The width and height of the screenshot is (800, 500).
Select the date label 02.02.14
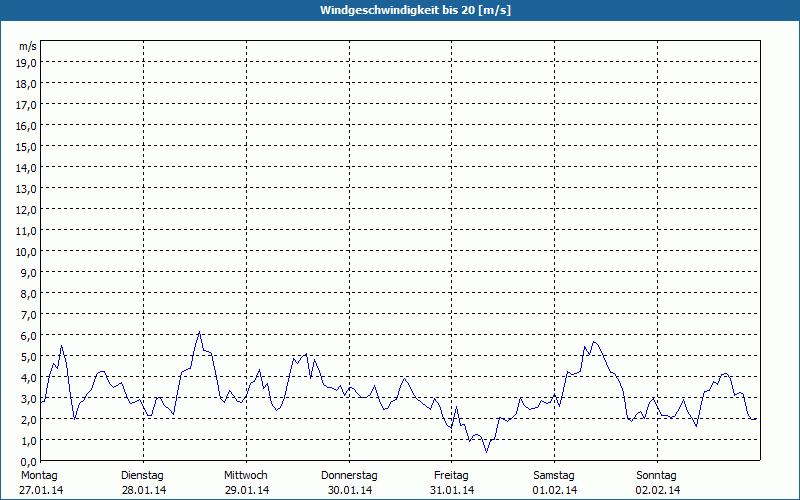pos(657,490)
